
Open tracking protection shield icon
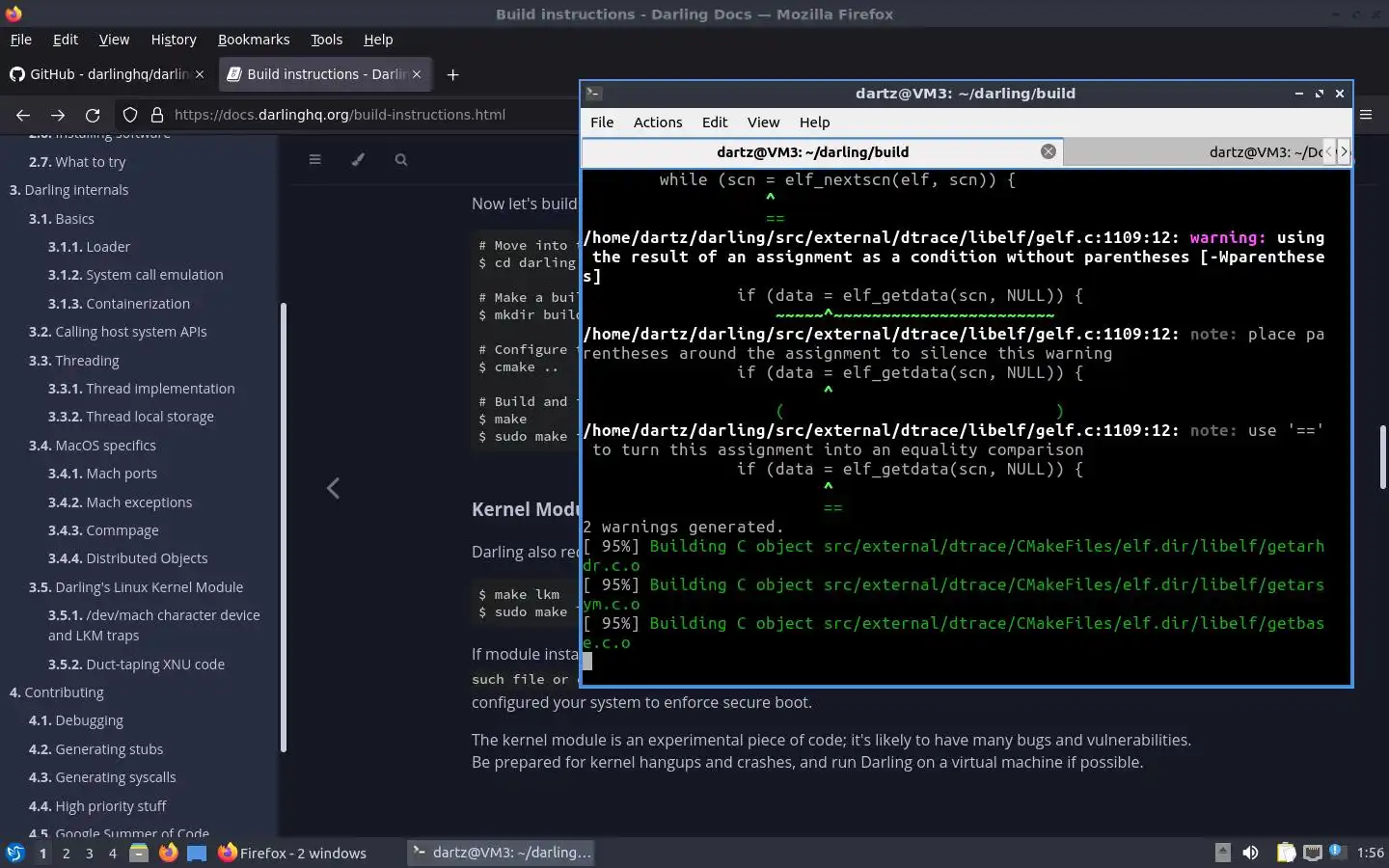point(130,115)
